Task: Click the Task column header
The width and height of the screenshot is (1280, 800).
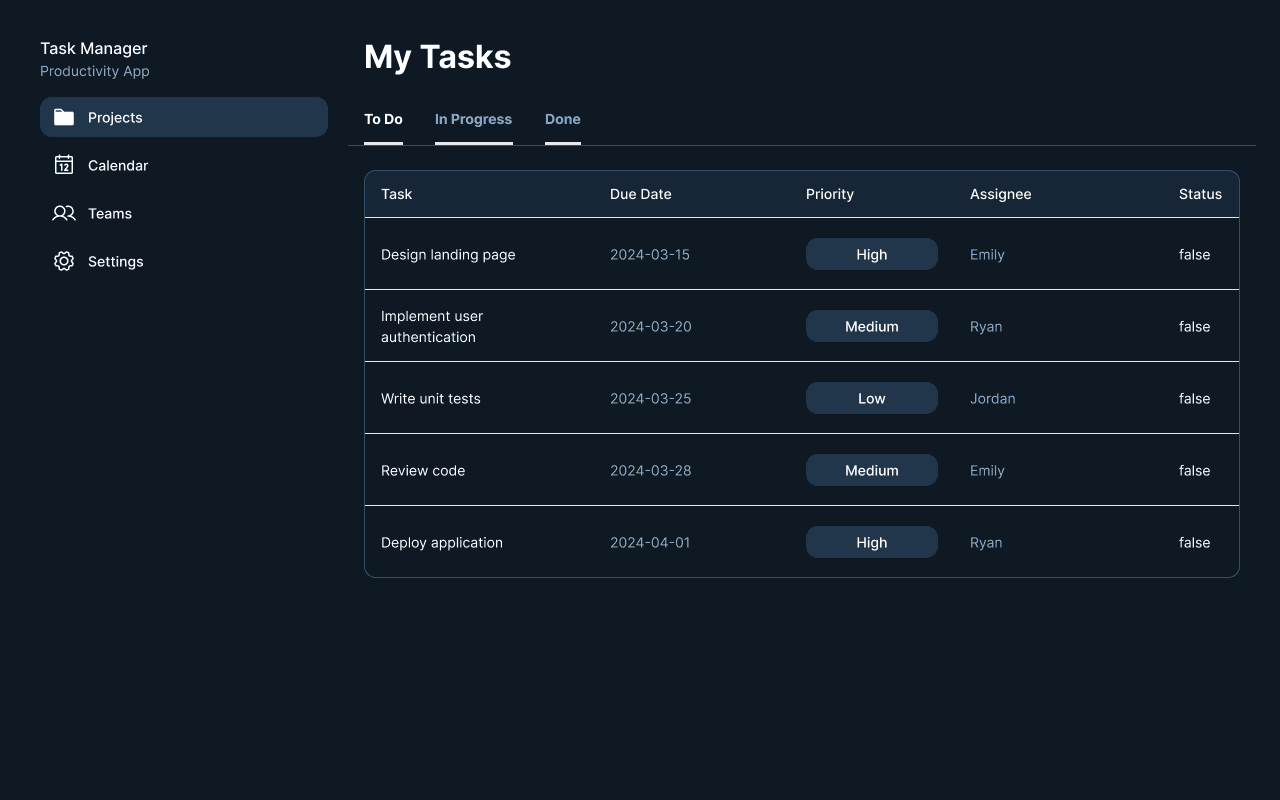Action: (x=396, y=194)
